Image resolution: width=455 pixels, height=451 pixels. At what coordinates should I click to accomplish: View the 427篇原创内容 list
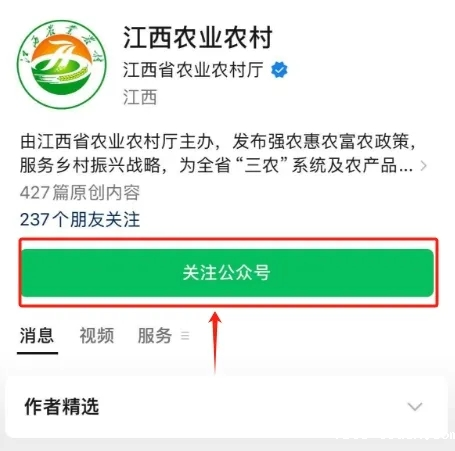pyautogui.click(x=80, y=193)
